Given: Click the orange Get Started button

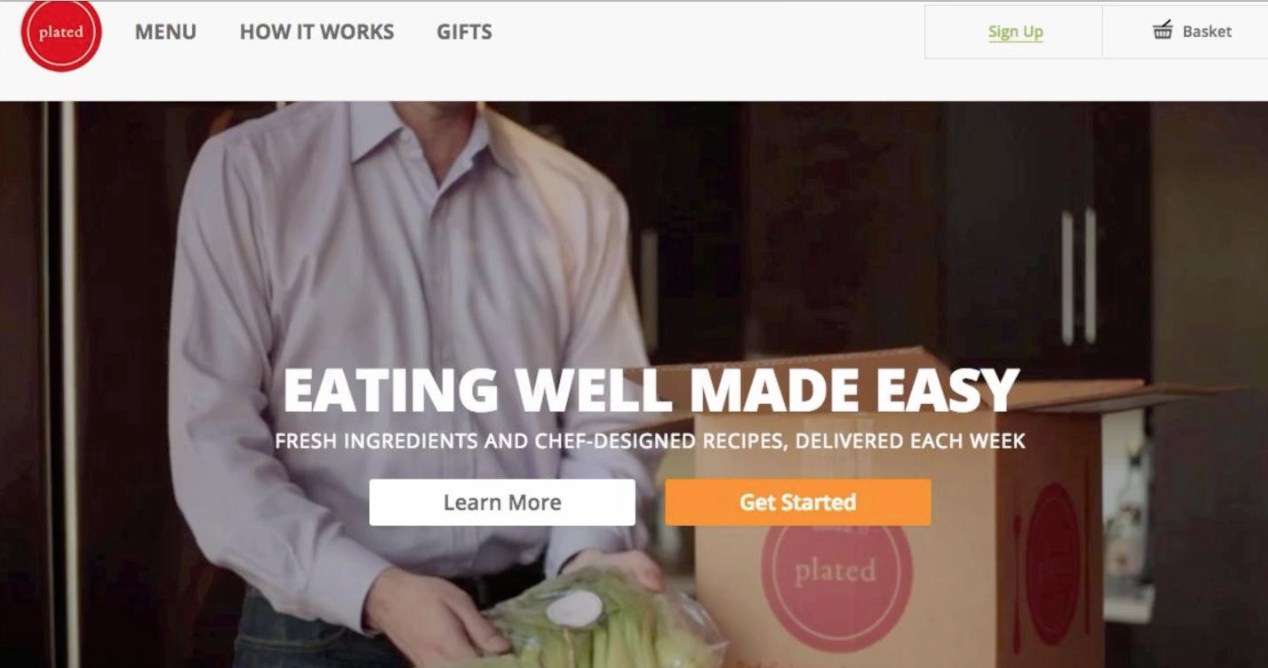Looking at the screenshot, I should tap(798, 502).
